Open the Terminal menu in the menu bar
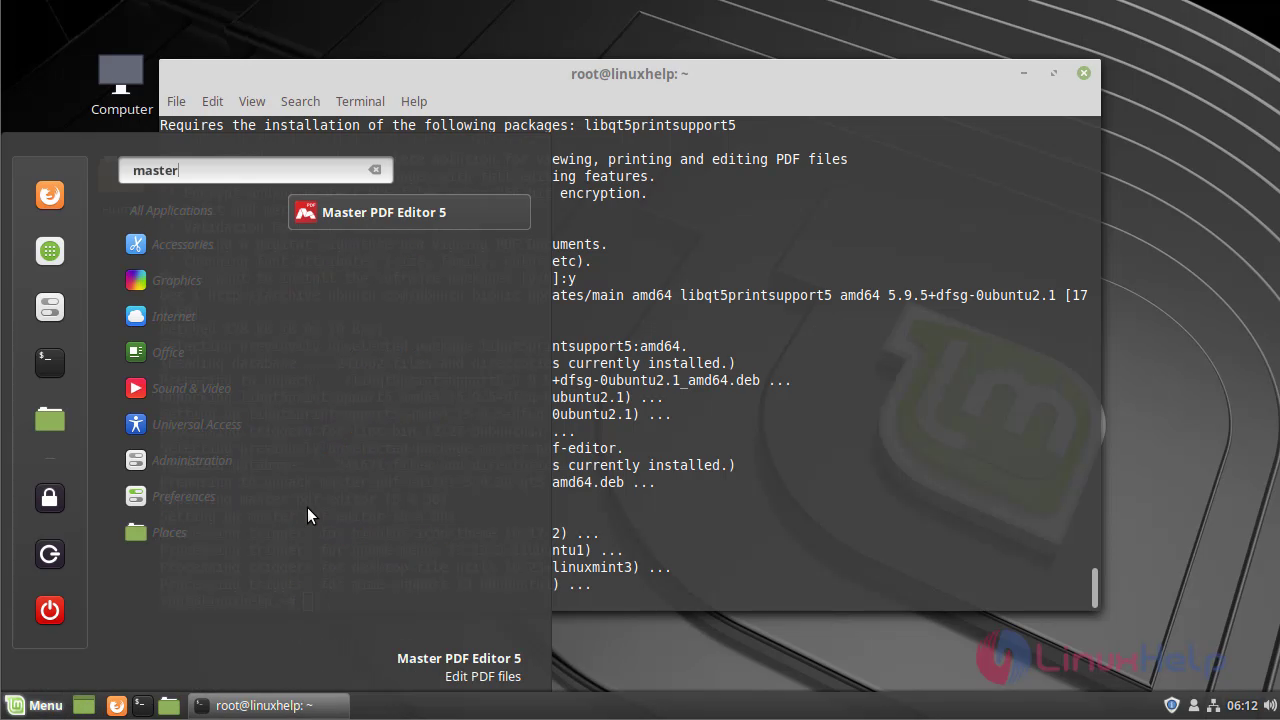Screen dimensions: 1280x720 (360, 101)
